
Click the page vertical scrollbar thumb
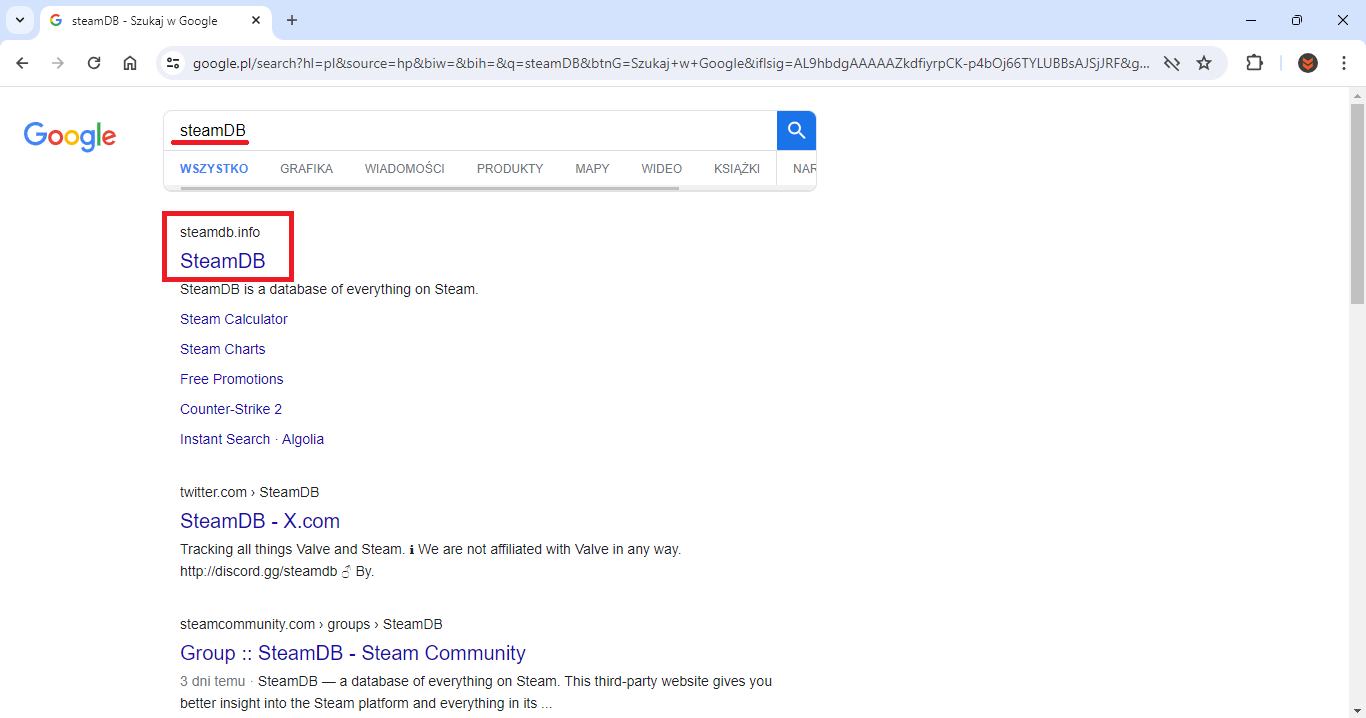point(1357,203)
